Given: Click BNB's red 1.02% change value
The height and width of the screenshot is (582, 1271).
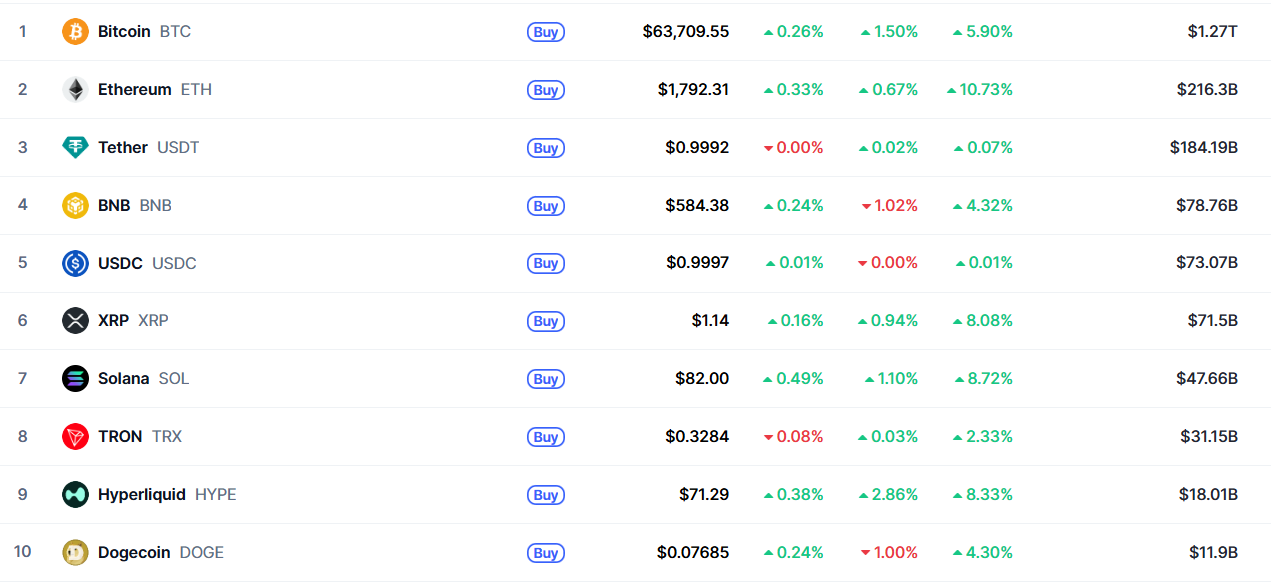Looking at the screenshot, I should click(x=889, y=205).
